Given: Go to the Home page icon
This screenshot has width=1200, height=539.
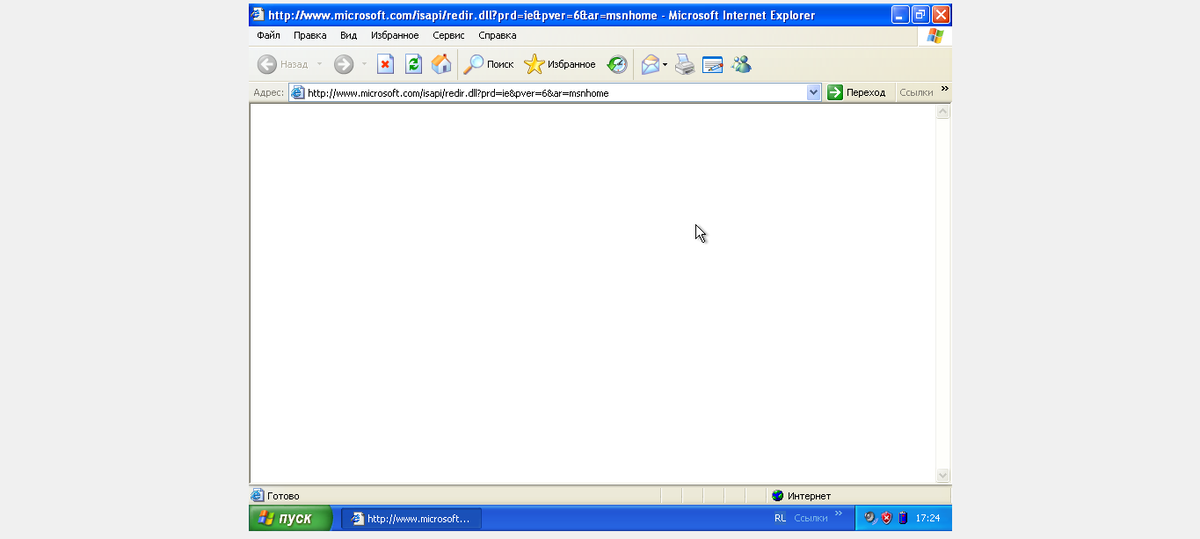Looking at the screenshot, I should pos(441,64).
